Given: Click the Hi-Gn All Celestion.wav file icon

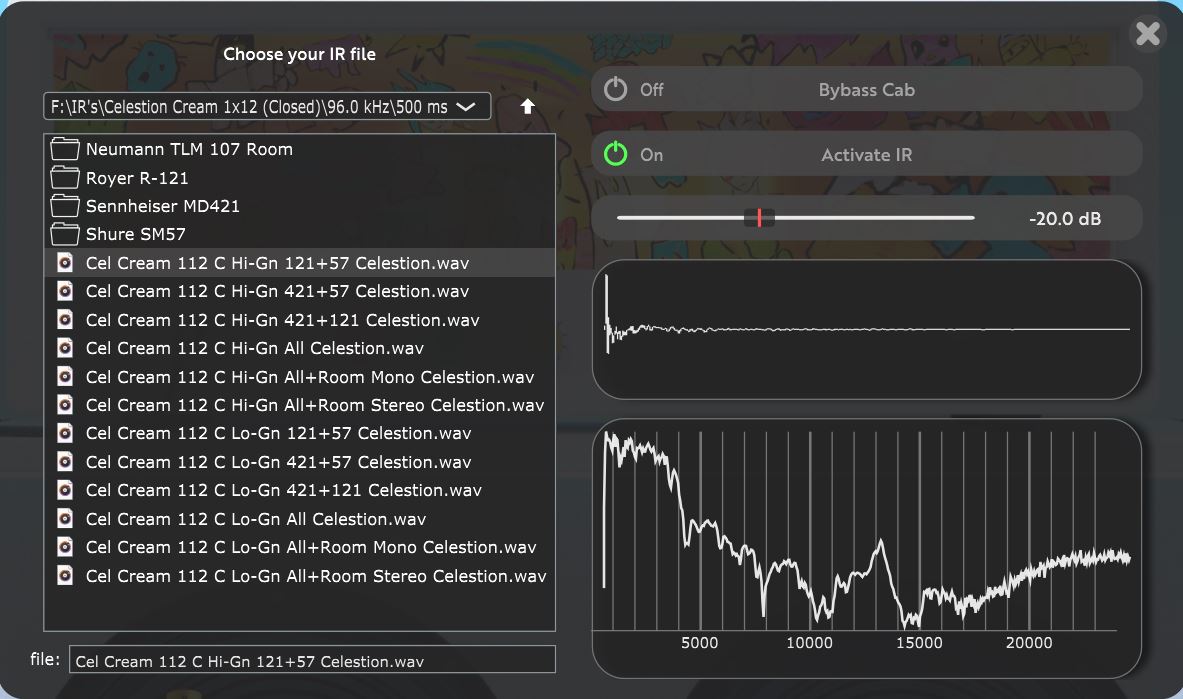Looking at the screenshot, I should (66, 348).
